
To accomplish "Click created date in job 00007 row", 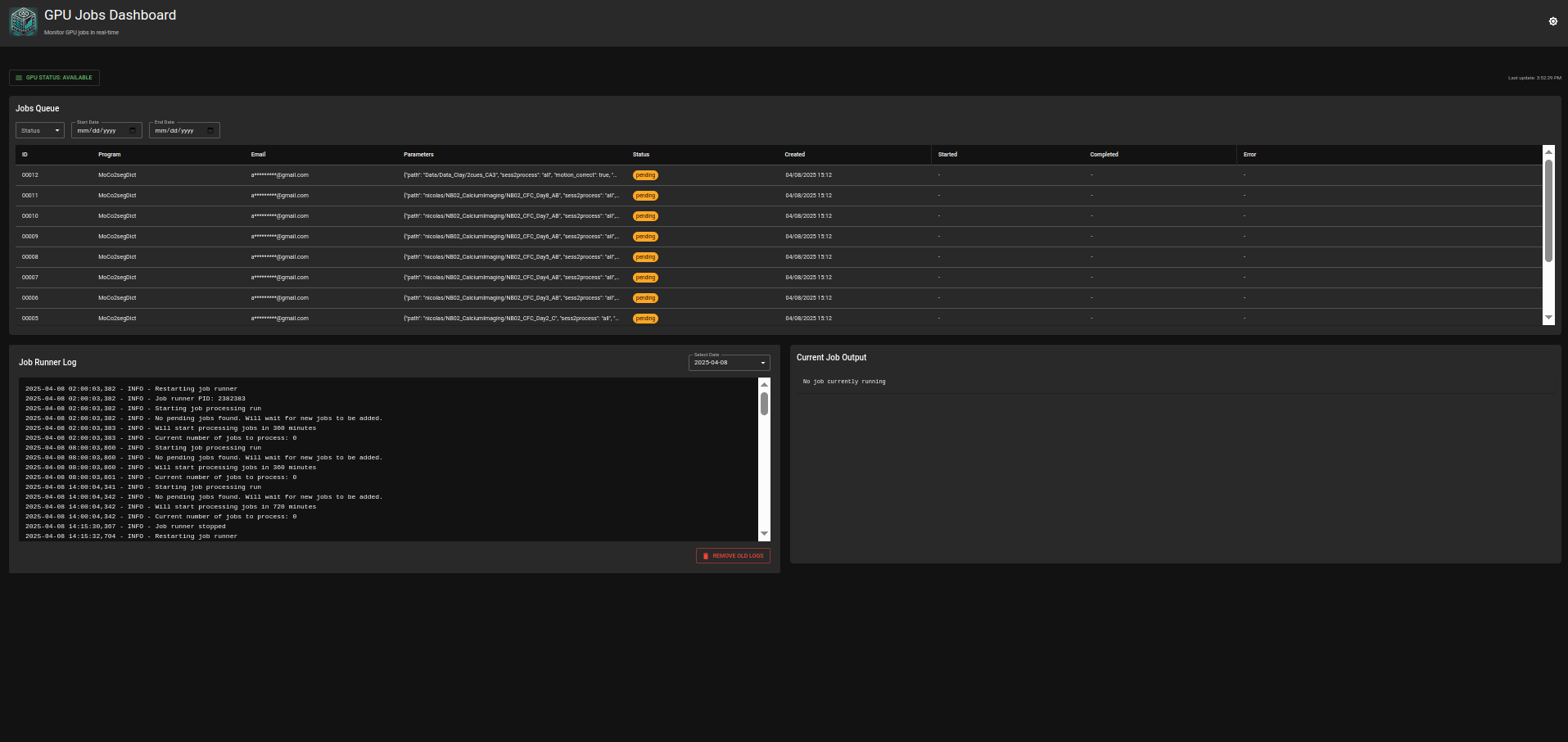I will click(x=808, y=278).
